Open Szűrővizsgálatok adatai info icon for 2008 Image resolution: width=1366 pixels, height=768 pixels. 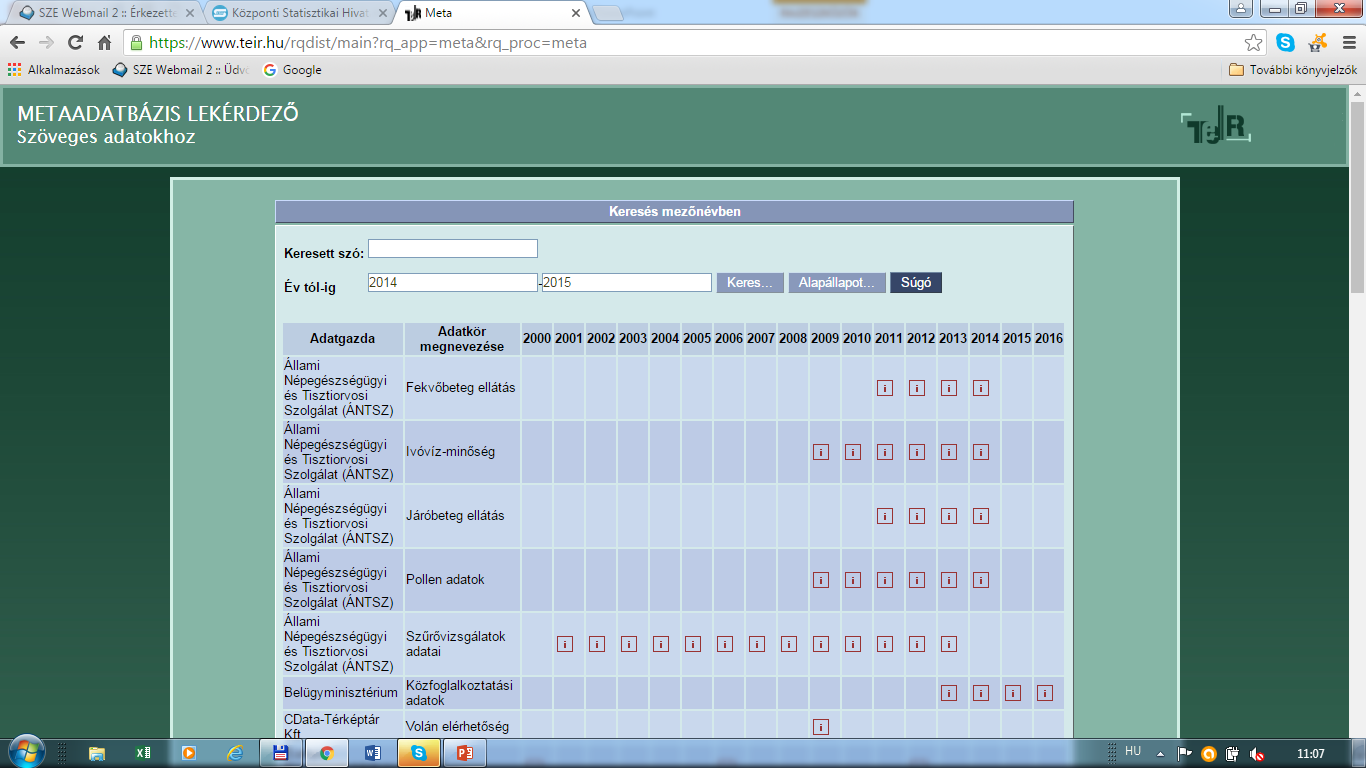(789, 644)
